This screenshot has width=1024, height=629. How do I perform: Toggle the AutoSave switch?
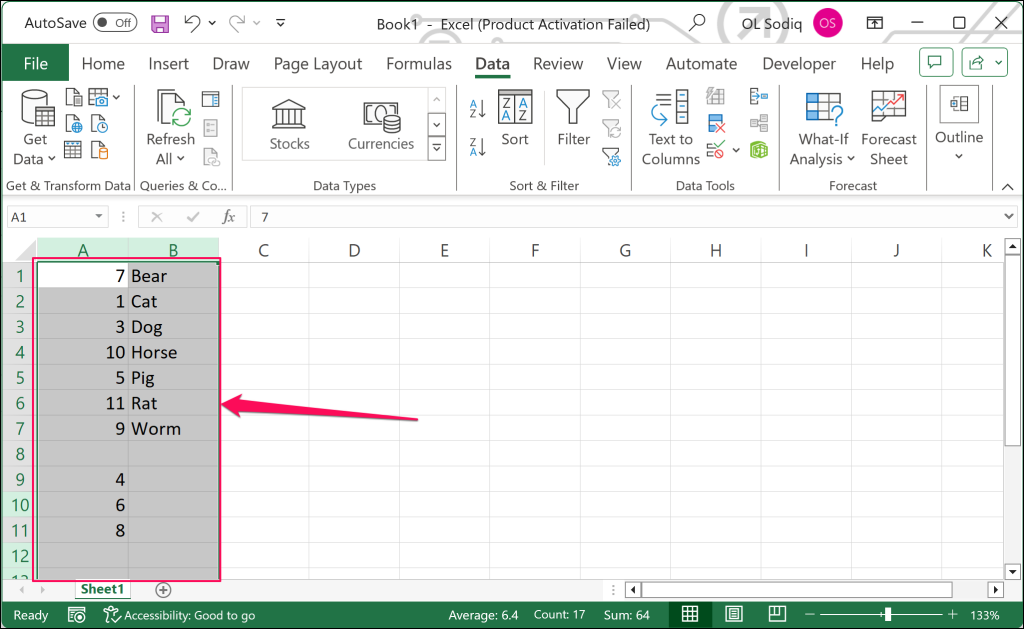[115, 23]
